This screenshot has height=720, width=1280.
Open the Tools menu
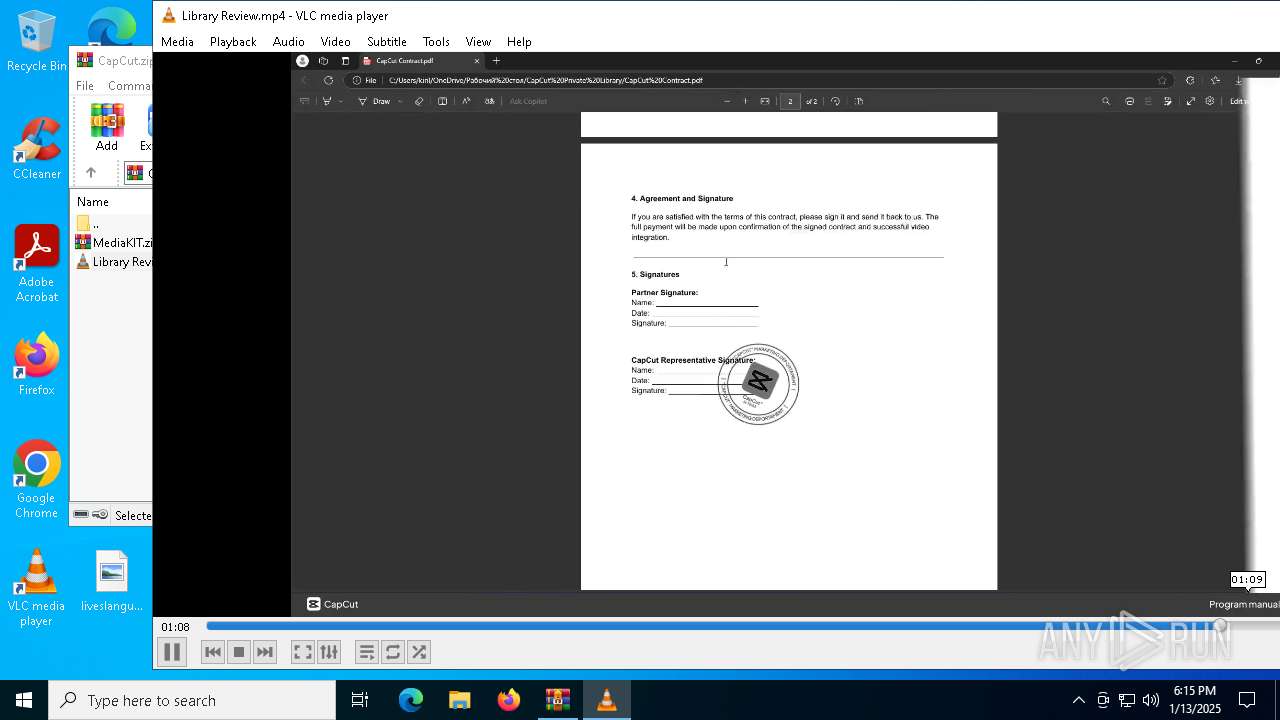click(x=436, y=42)
